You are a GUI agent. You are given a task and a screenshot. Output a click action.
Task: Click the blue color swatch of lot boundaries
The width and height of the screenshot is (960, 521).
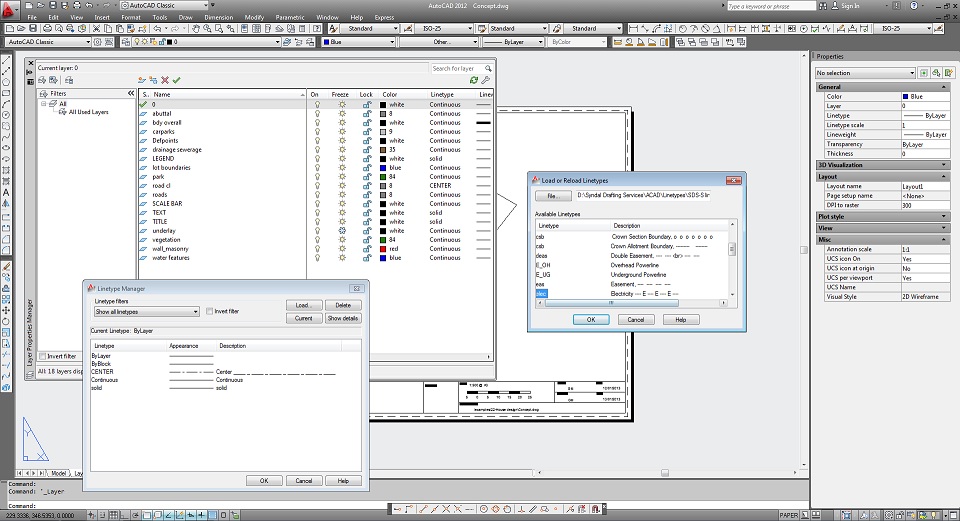[383, 168]
